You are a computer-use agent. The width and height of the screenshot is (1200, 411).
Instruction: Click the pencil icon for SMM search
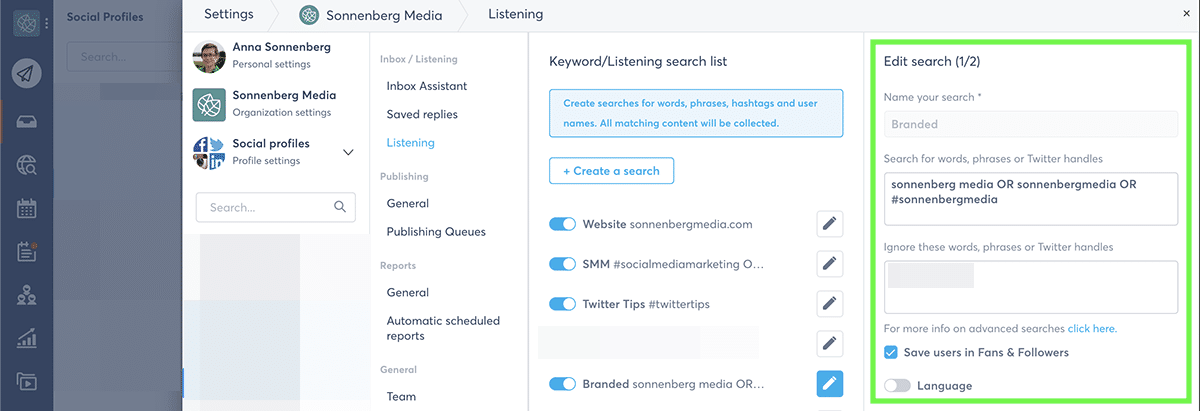click(829, 264)
